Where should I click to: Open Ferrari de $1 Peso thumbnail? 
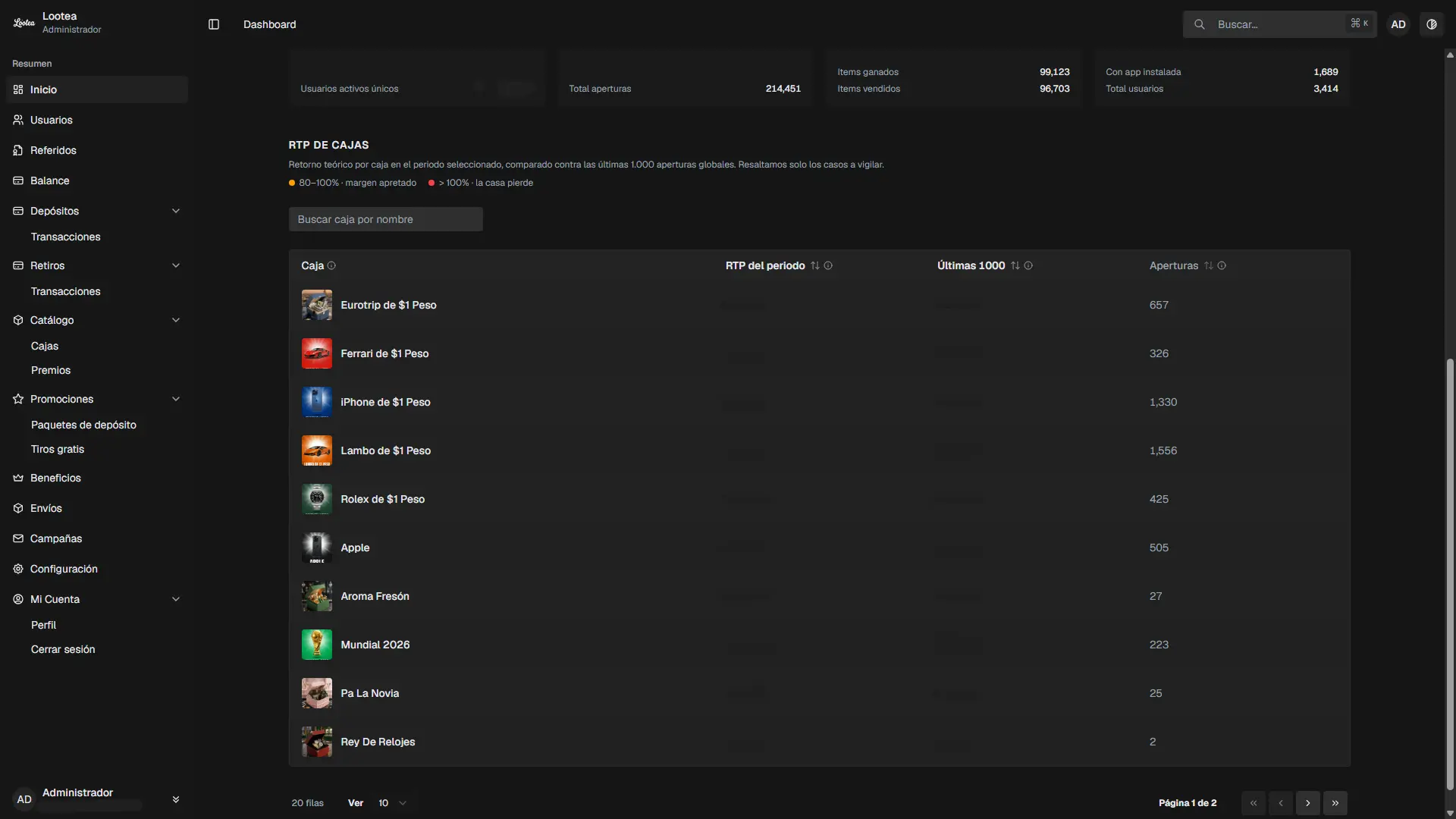(317, 353)
